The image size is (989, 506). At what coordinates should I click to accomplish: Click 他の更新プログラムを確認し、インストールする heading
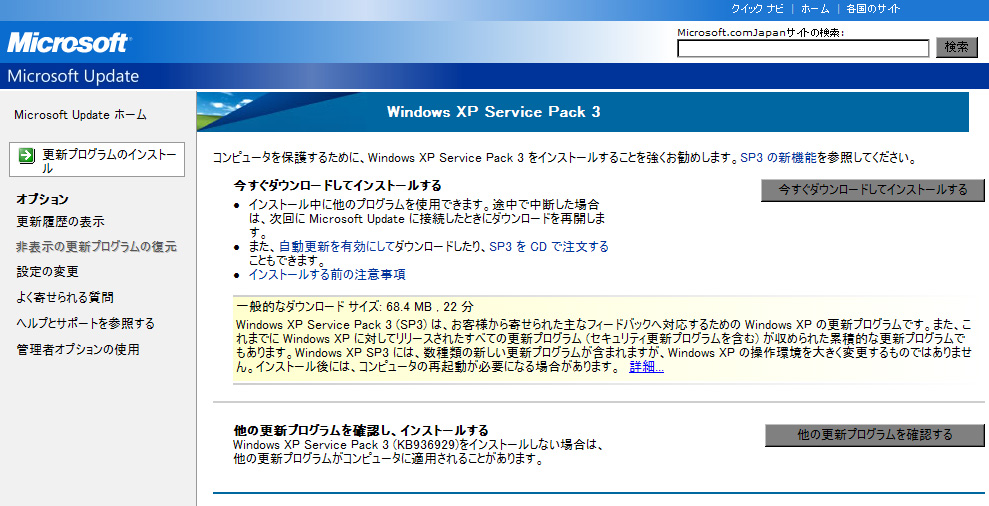pos(361,430)
